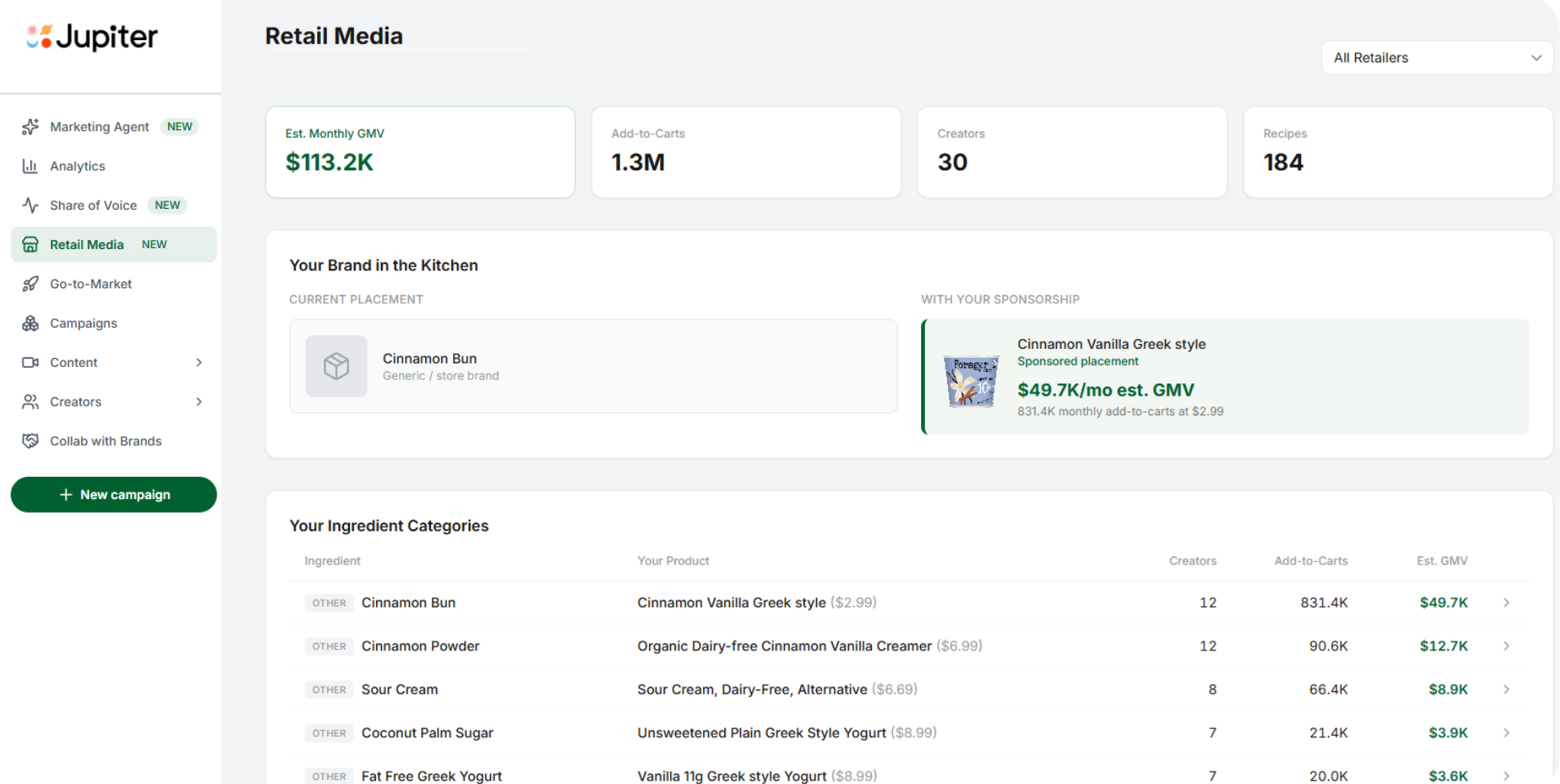1560x784 pixels.
Task: Expand the Cinnamon Bun row chevron
Action: pyautogui.click(x=1506, y=603)
